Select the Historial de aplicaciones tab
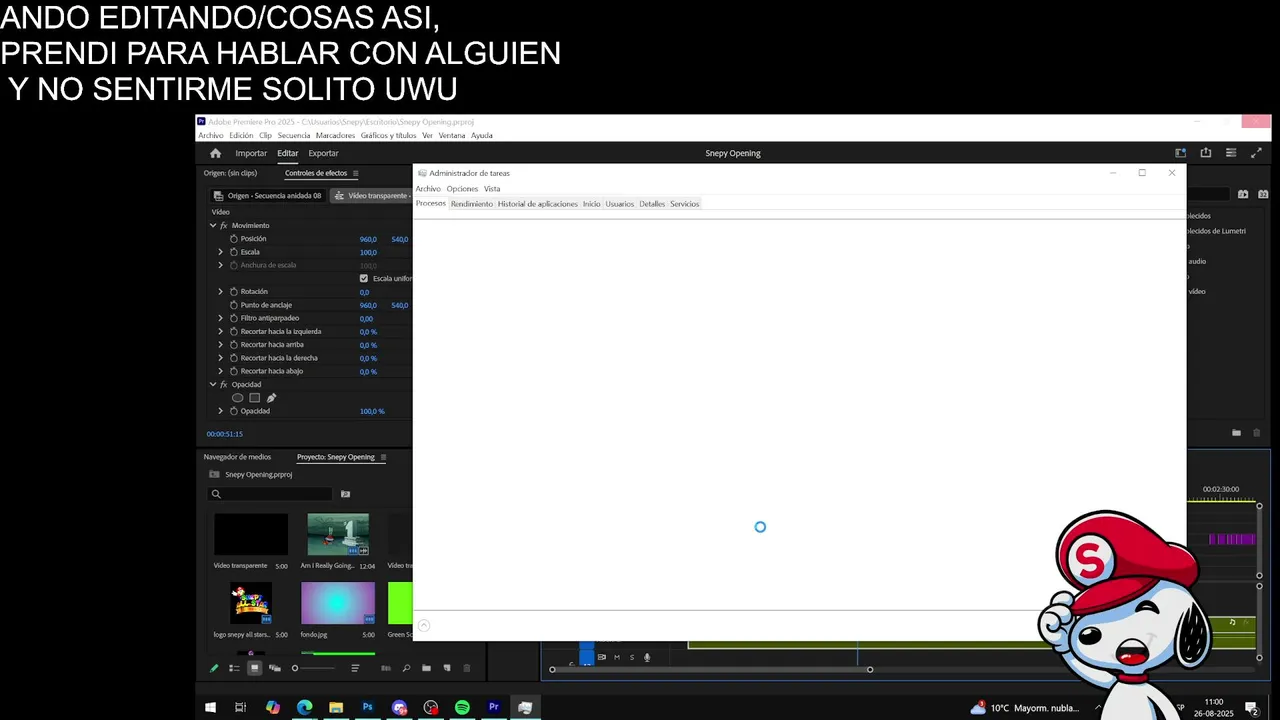This screenshot has width=1280, height=720. click(537, 204)
